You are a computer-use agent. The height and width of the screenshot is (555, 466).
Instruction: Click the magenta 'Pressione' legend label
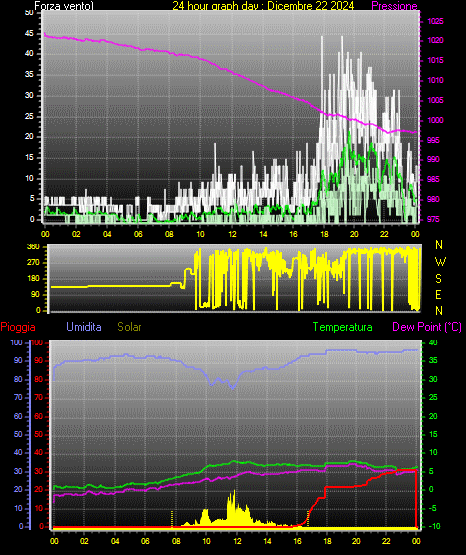pyautogui.click(x=394, y=6)
